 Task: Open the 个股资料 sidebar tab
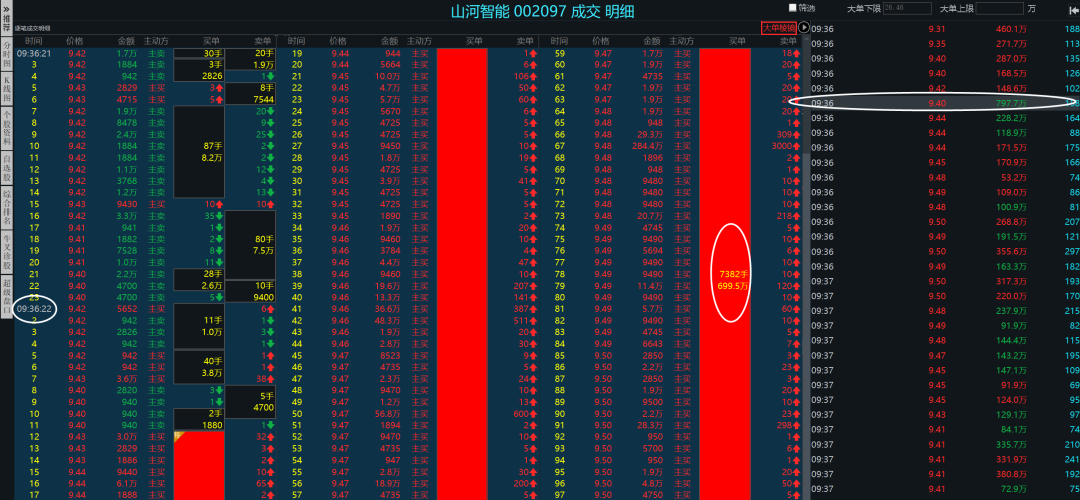(6, 128)
